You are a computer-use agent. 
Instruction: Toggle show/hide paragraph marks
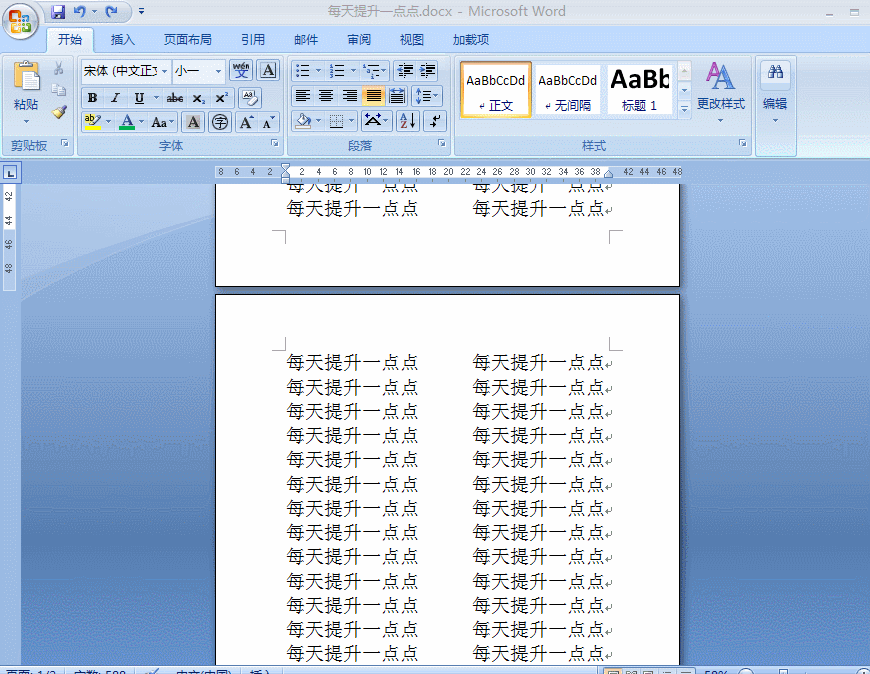(434, 121)
